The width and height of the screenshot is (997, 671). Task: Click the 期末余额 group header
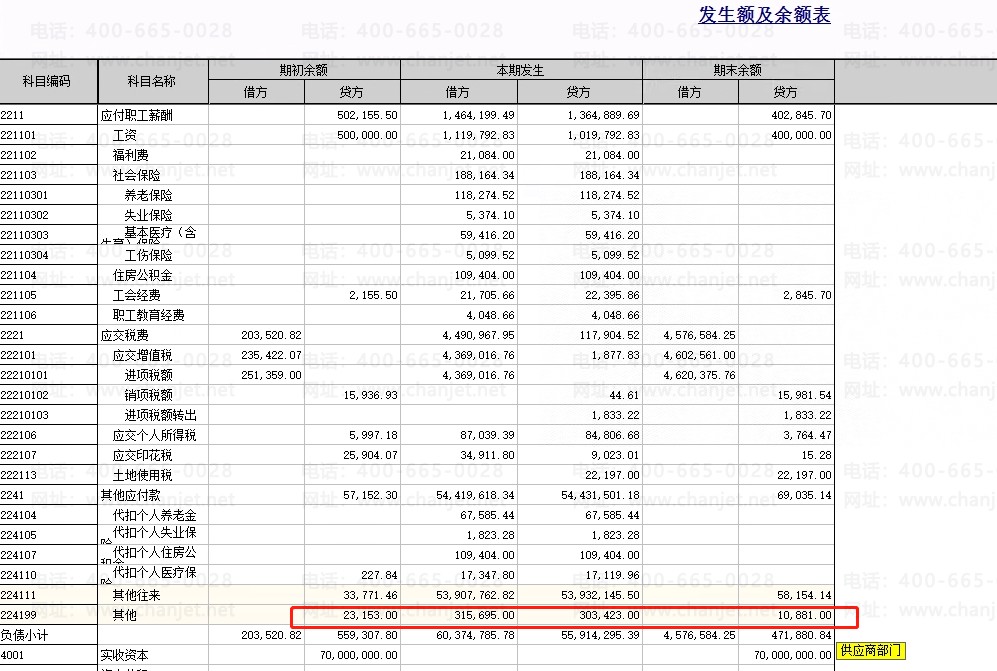point(738,70)
